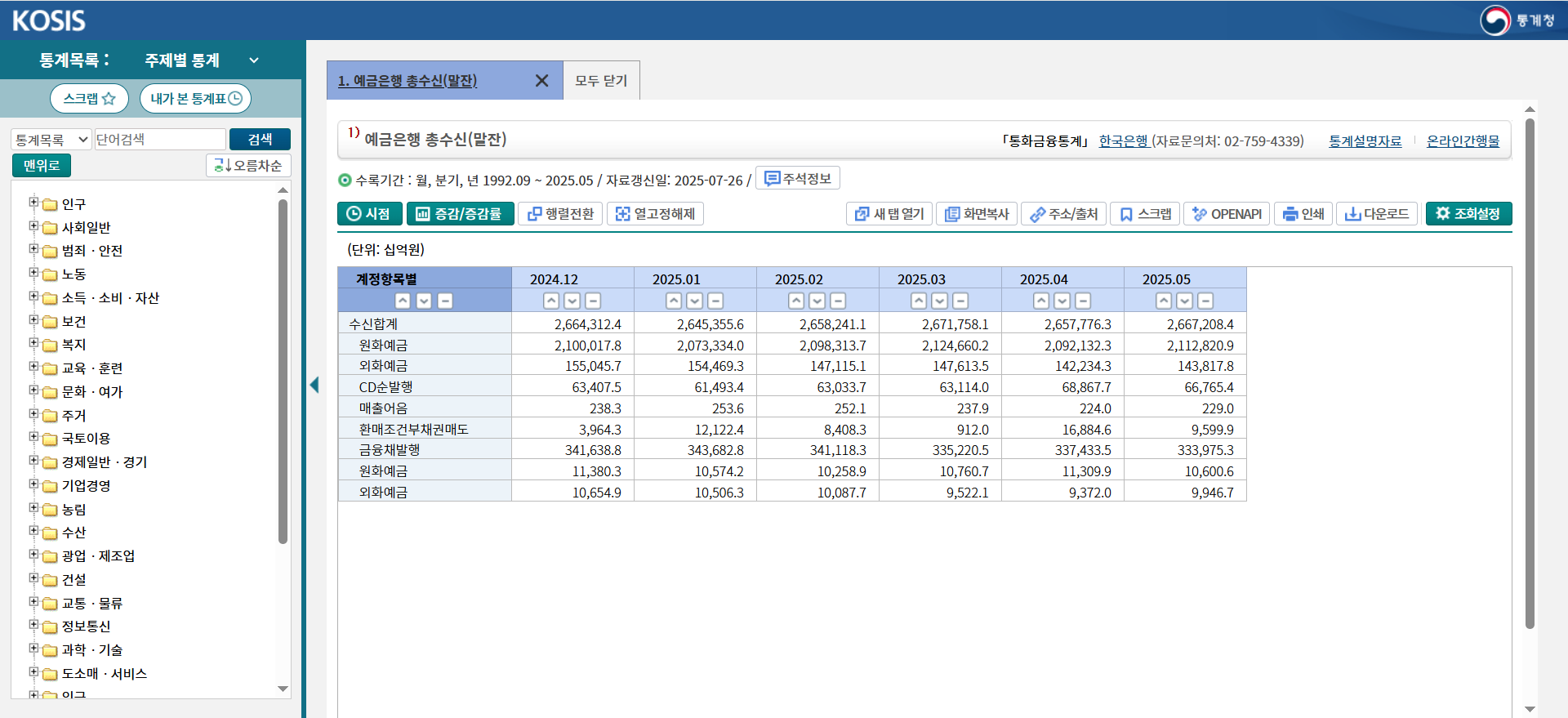Collapse the left panel with arrow handle
Screen dimensions: 1568x718
coord(314,385)
